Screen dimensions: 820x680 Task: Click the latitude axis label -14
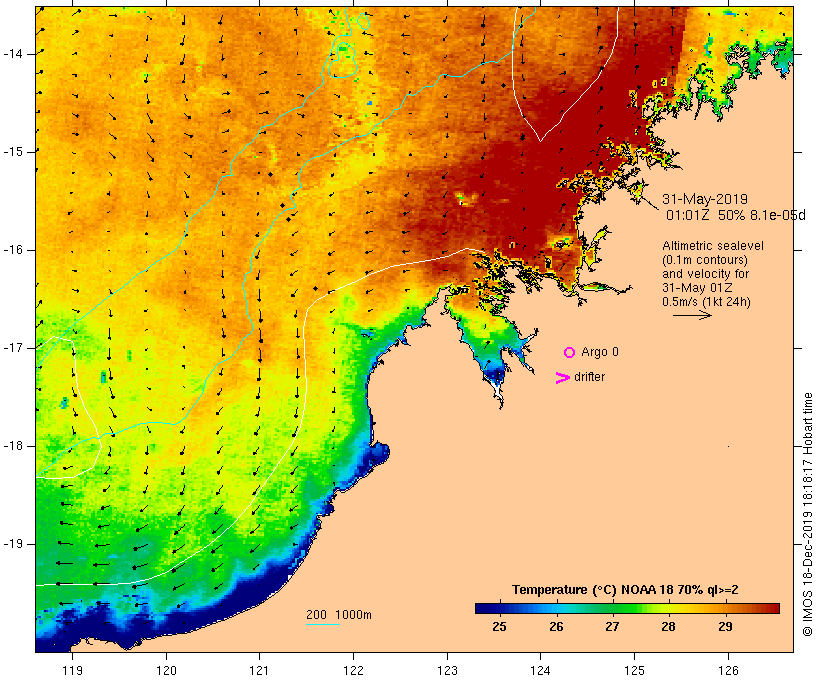click(13, 54)
